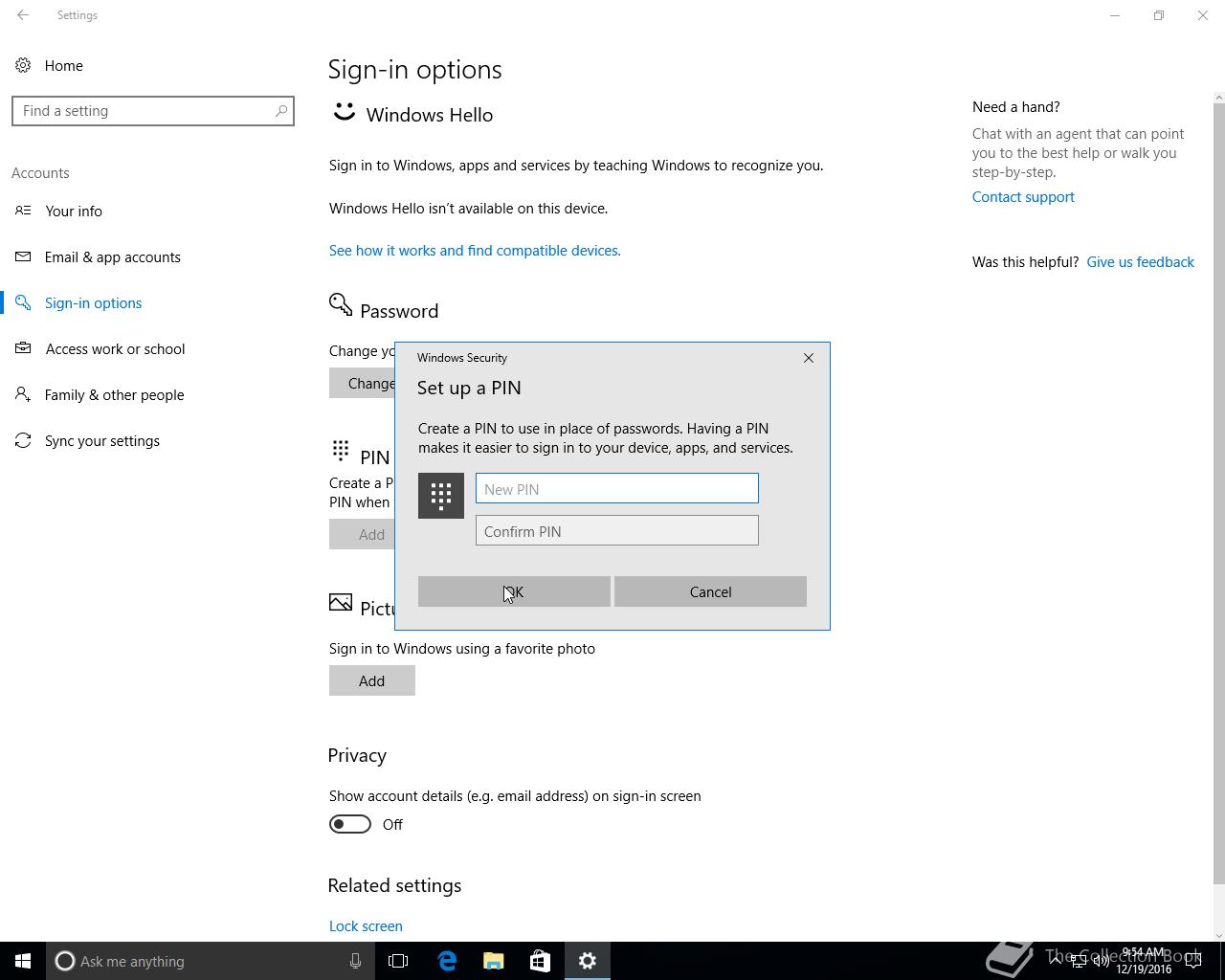Click the Sign-in options key icon in sidebar
The height and width of the screenshot is (980, 1225).
[23, 302]
